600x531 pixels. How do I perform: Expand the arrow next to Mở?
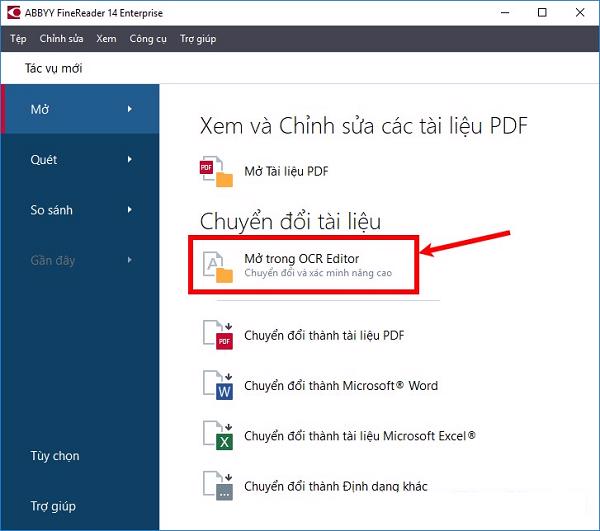pos(130,109)
